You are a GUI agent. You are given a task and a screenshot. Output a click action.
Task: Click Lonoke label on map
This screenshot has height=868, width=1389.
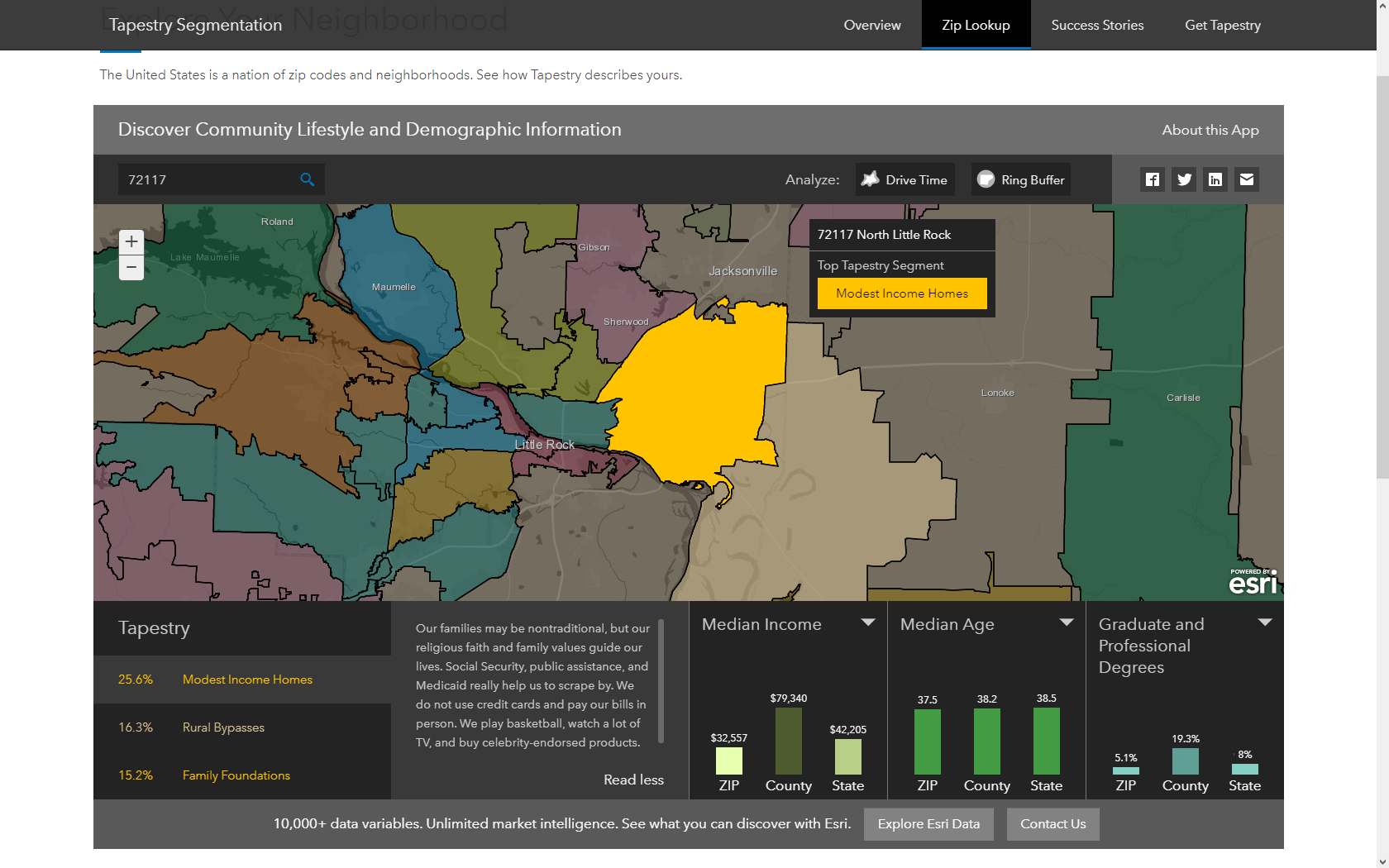(997, 393)
